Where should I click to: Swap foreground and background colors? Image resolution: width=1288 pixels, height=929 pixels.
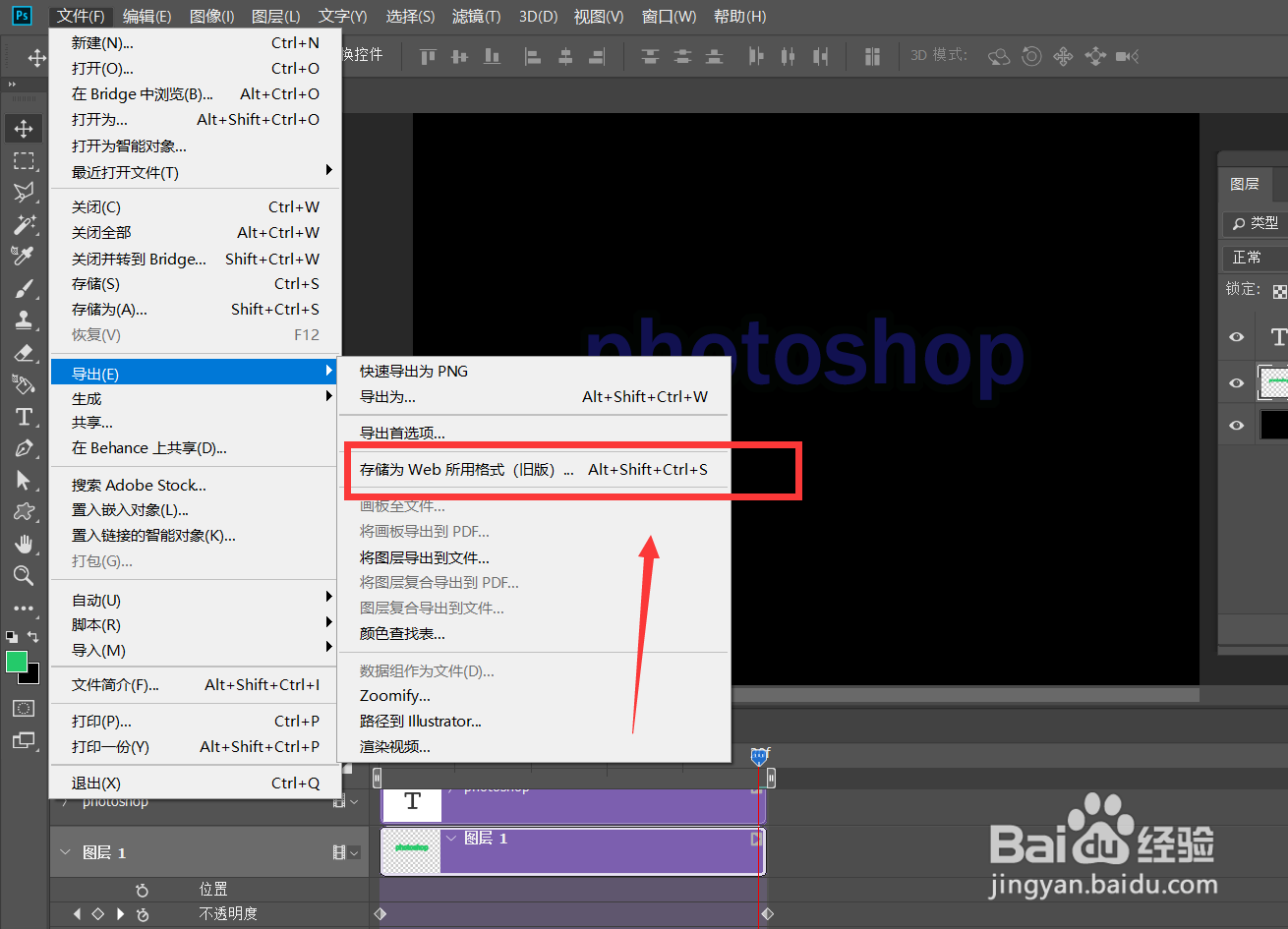pyautogui.click(x=32, y=637)
